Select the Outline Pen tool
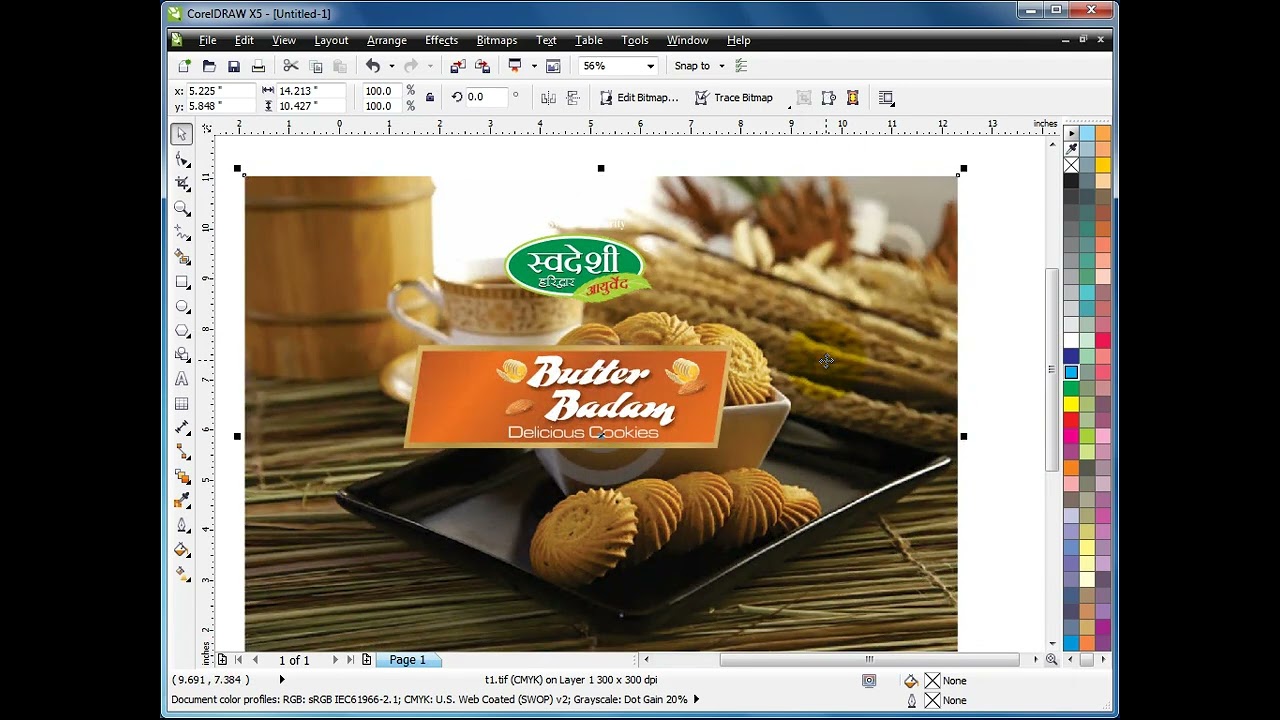Screen dimensions: 1280x720 pyautogui.click(x=182, y=526)
